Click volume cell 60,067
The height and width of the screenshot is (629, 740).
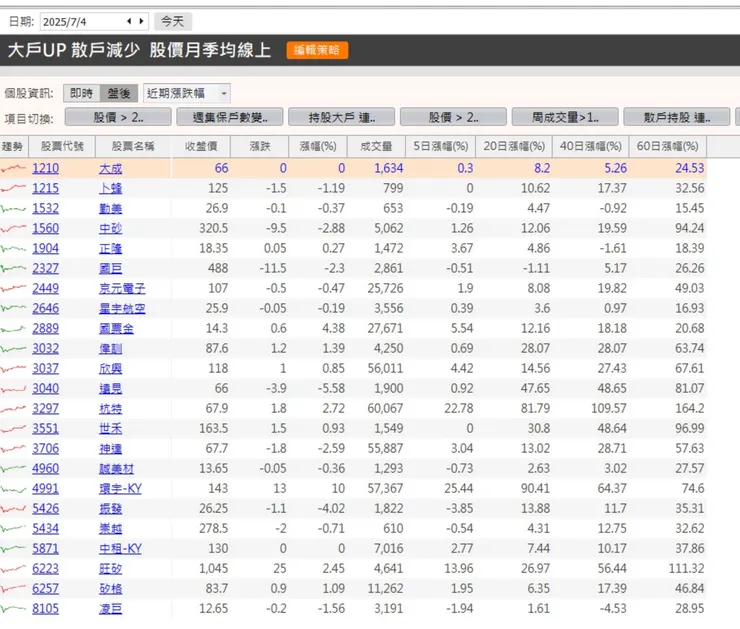pos(386,409)
